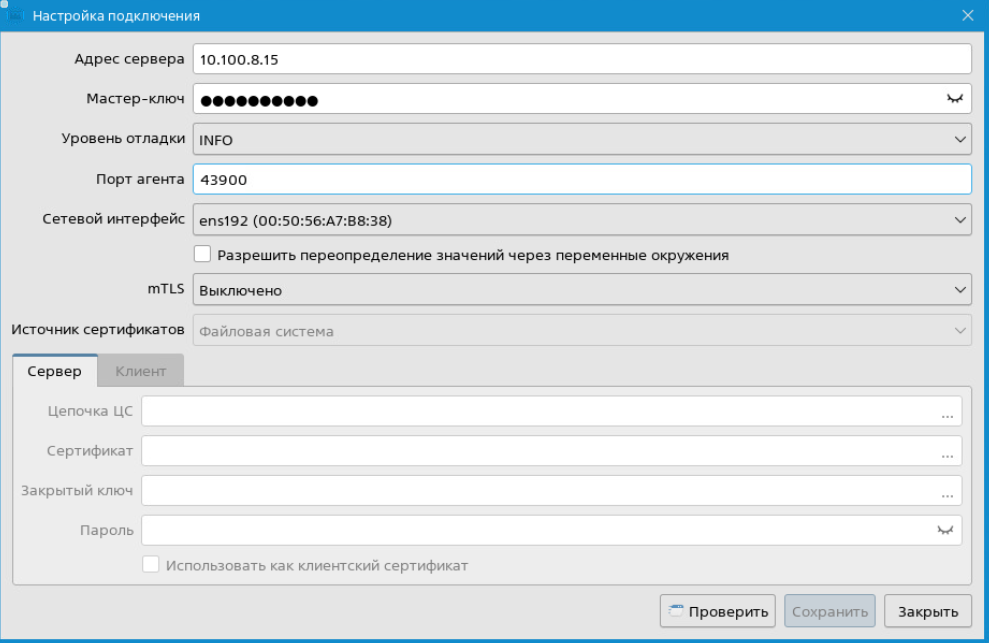Open the mTLS mode dropdown
Screen dimensions: 989x643
[582, 290]
